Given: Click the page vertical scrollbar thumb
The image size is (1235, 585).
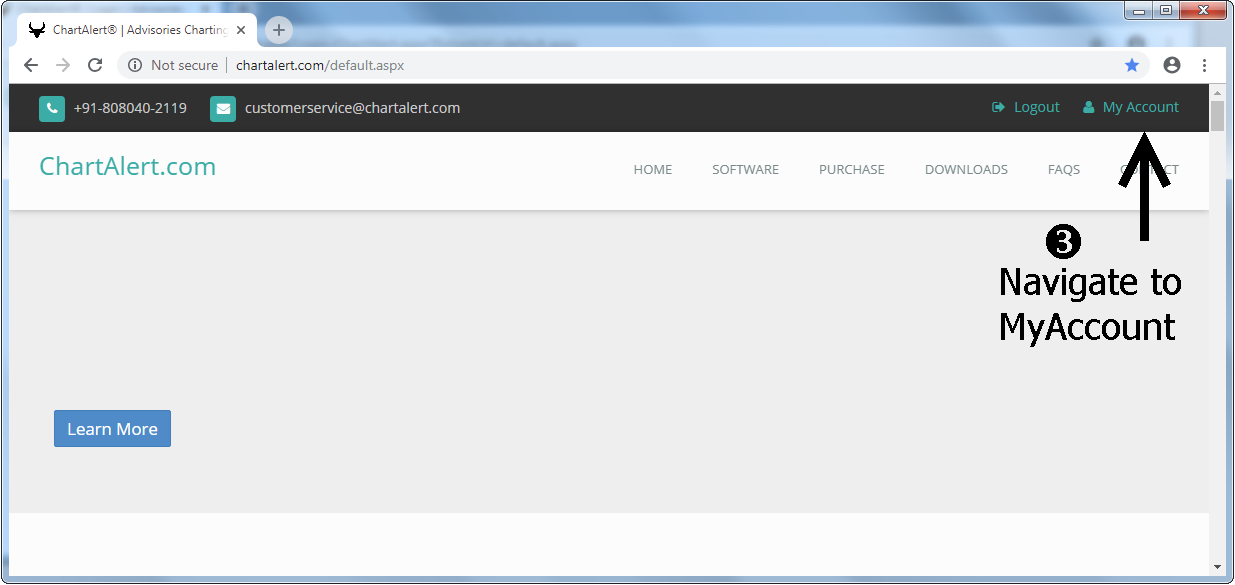Looking at the screenshot, I should tap(1217, 116).
